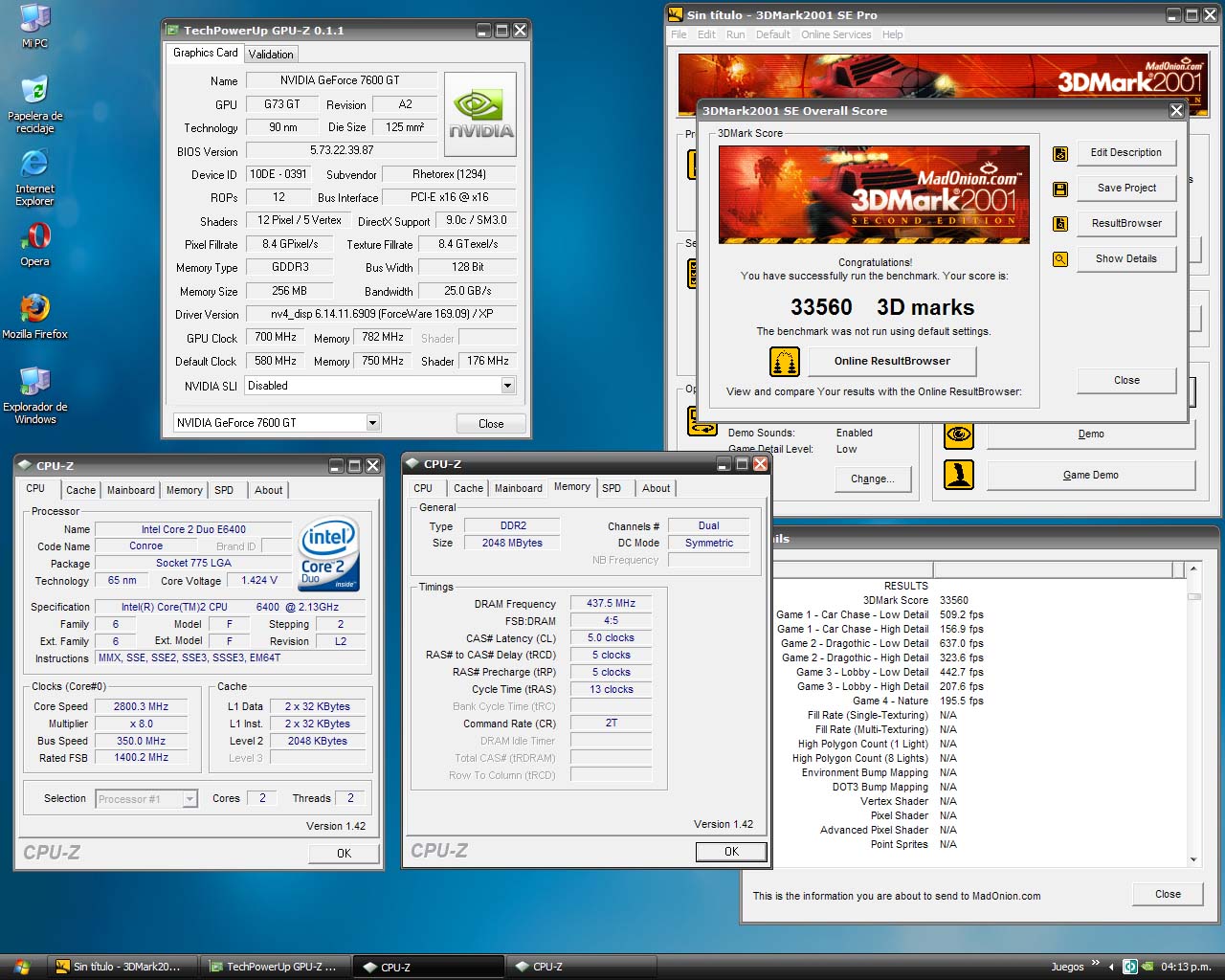Click the GPU Name field GeForce 7600 GT
Viewport: 1225px width, 980px height.
click(340, 81)
